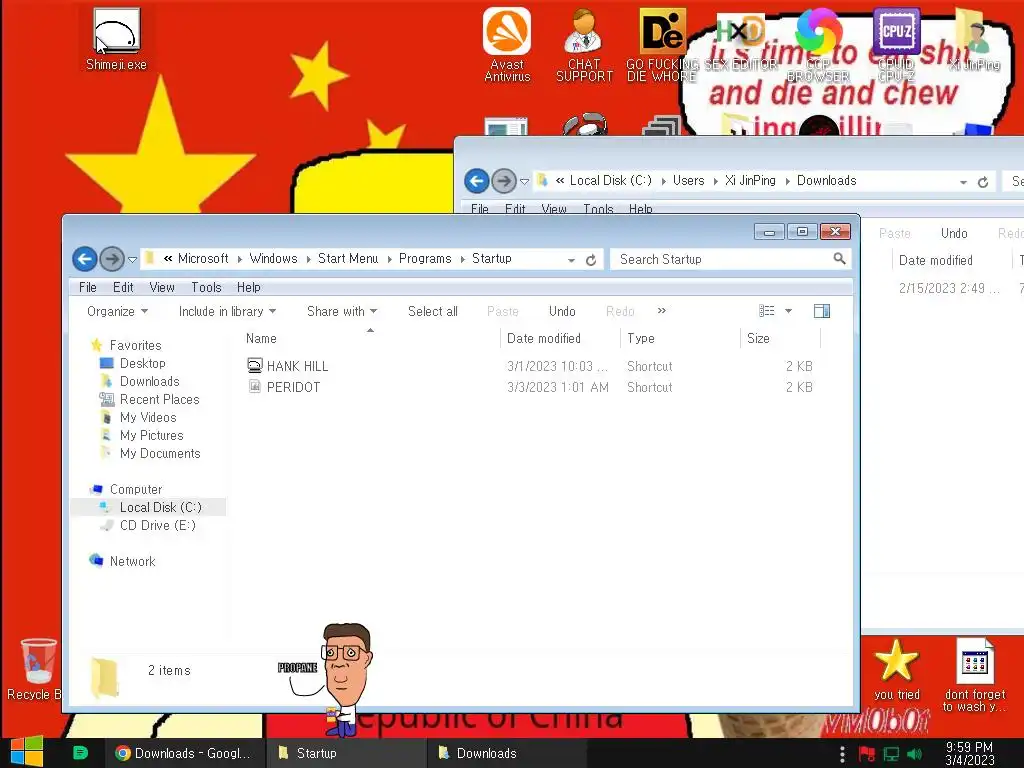Select Favorites in the navigation pane
This screenshot has height=768, width=1024.
(126, 345)
